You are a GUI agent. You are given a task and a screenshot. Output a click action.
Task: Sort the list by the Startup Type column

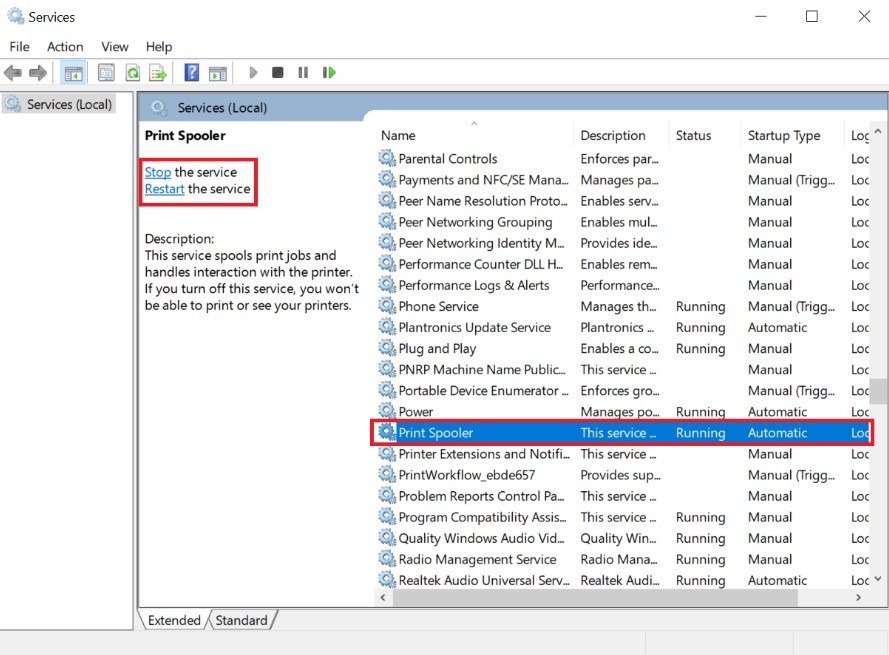tap(784, 136)
